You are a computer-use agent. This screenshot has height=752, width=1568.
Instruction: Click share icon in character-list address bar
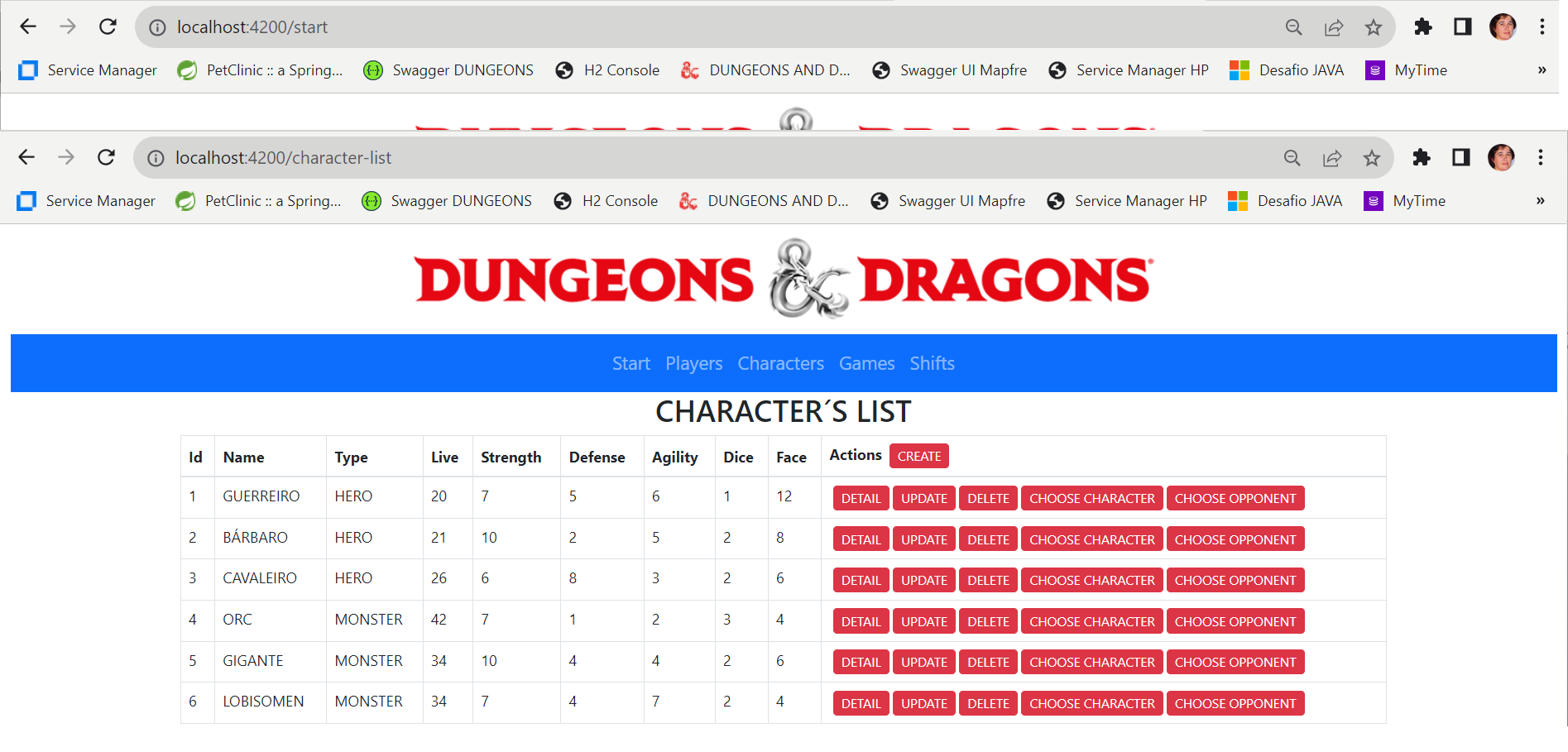click(x=1332, y=158)
